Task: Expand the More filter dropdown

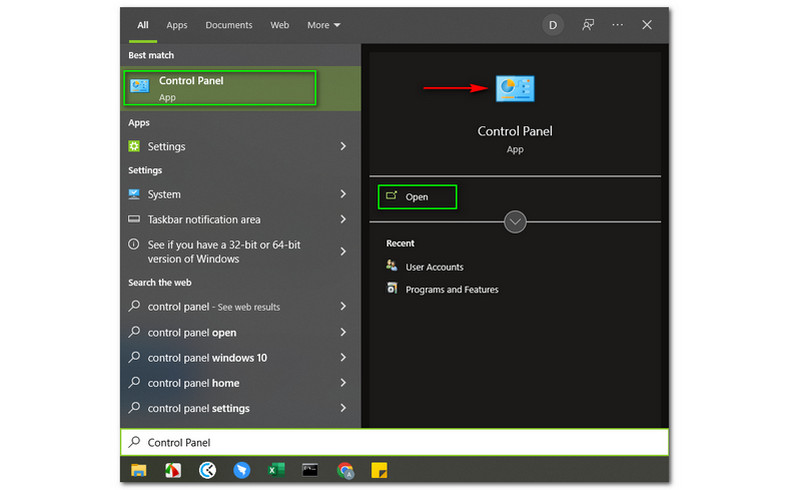Action: (323, 25)
